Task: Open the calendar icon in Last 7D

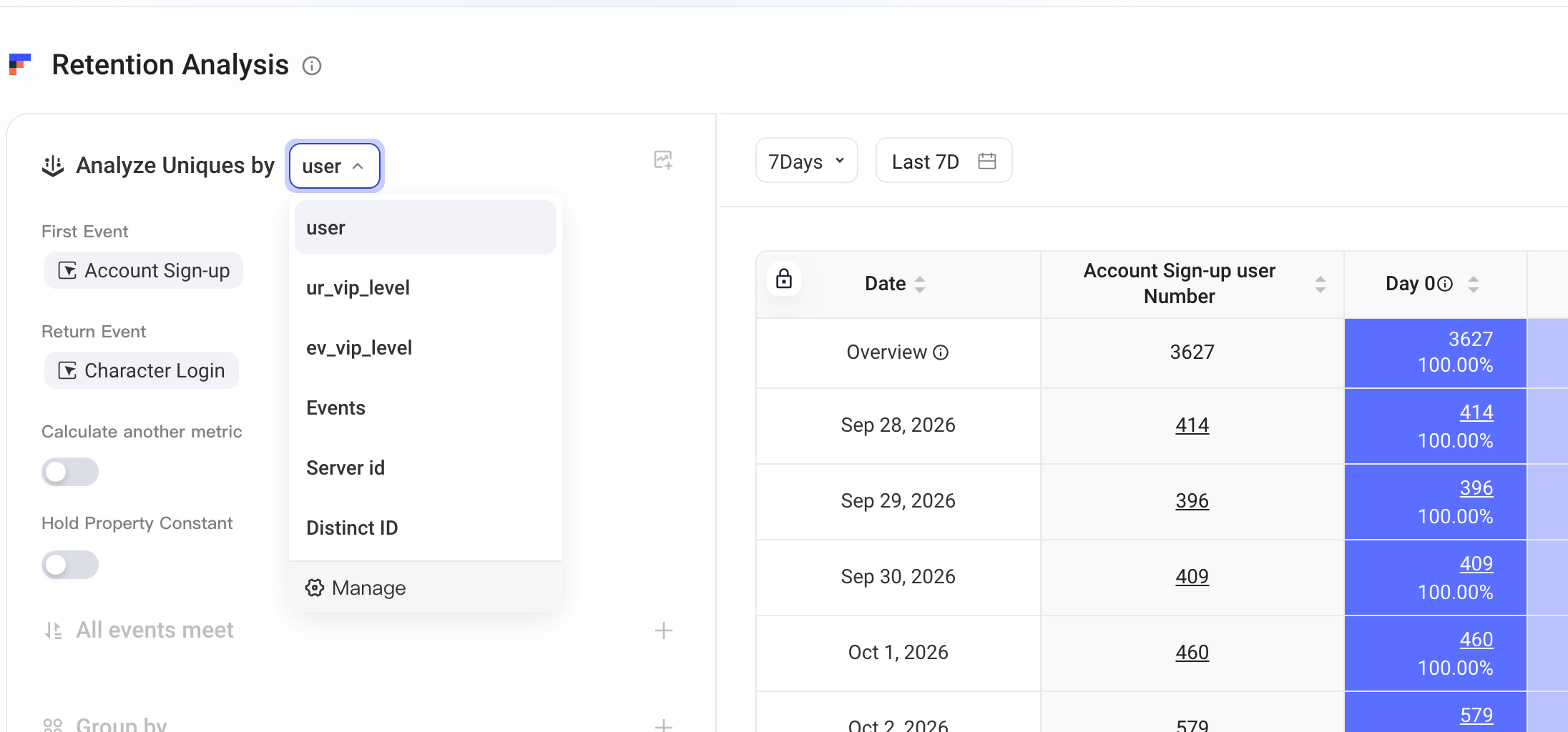Action: click(987, 161)
